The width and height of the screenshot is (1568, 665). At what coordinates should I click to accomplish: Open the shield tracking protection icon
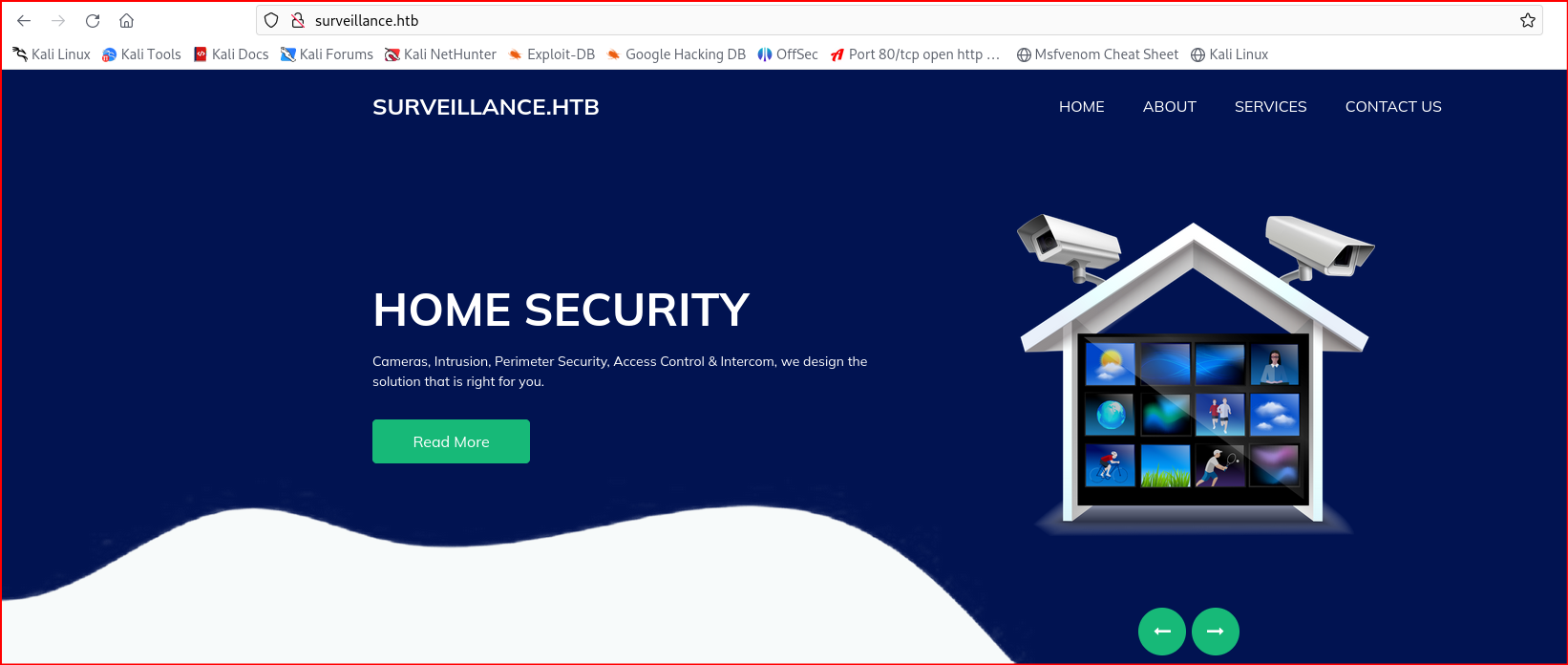pos(271,20)
